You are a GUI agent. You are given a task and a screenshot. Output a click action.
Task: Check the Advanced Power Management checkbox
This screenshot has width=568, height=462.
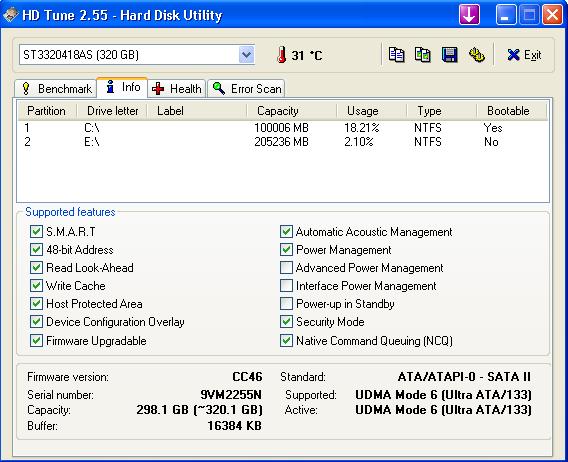pos(286,268)
